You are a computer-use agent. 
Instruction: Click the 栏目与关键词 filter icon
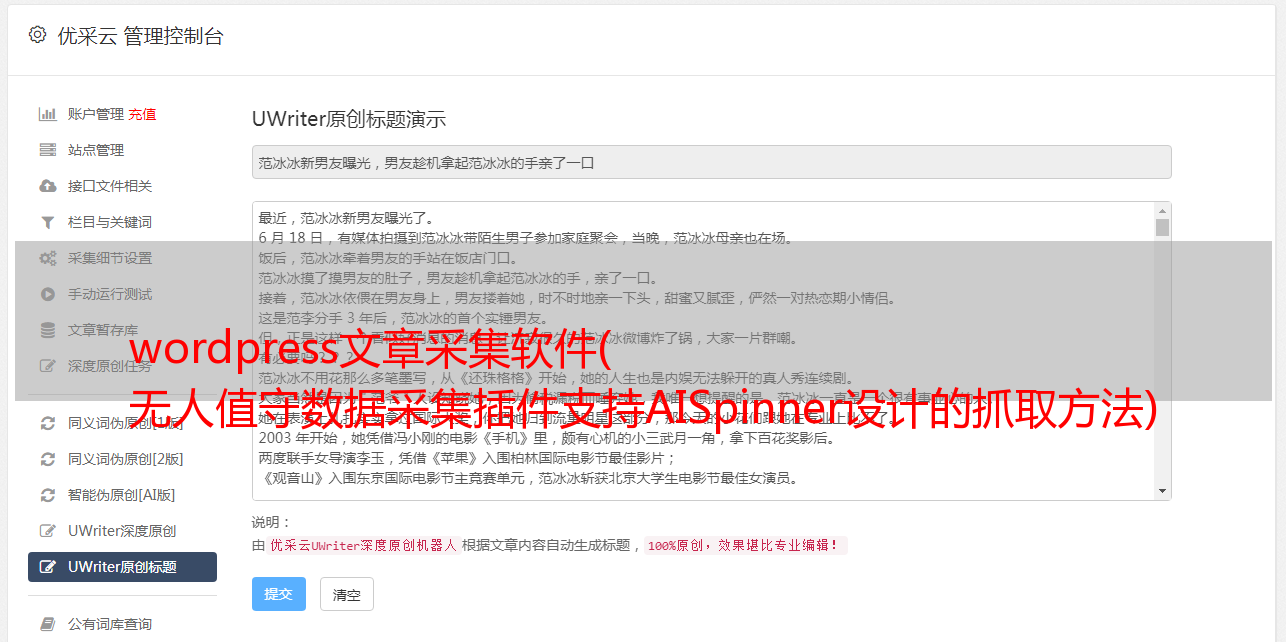point(47,222)
